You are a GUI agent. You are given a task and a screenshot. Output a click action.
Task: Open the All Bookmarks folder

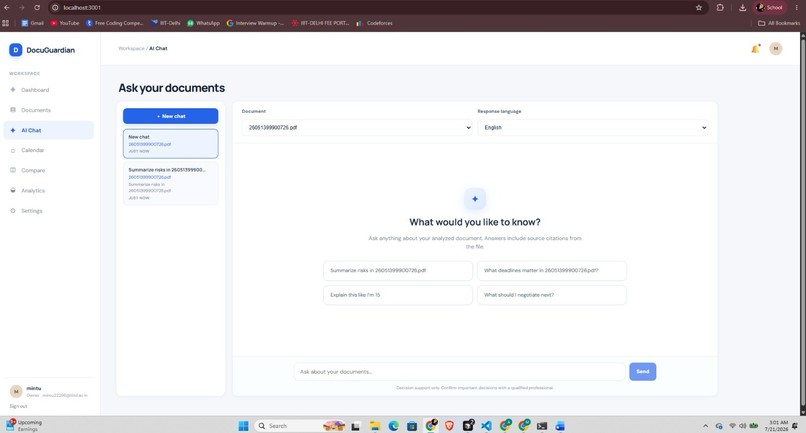(779, 23)
